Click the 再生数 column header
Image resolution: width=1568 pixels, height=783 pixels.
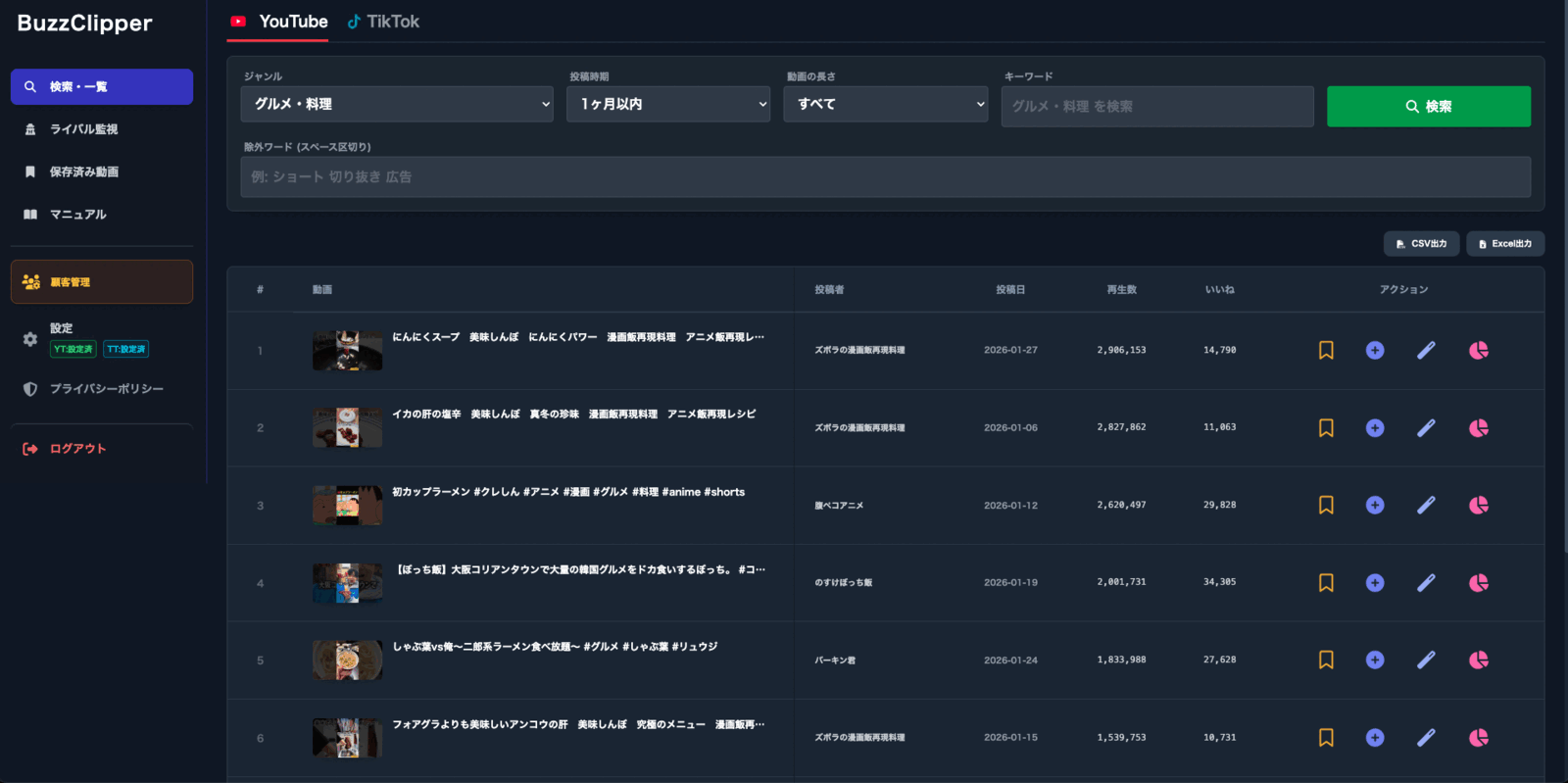[1121, 290]
